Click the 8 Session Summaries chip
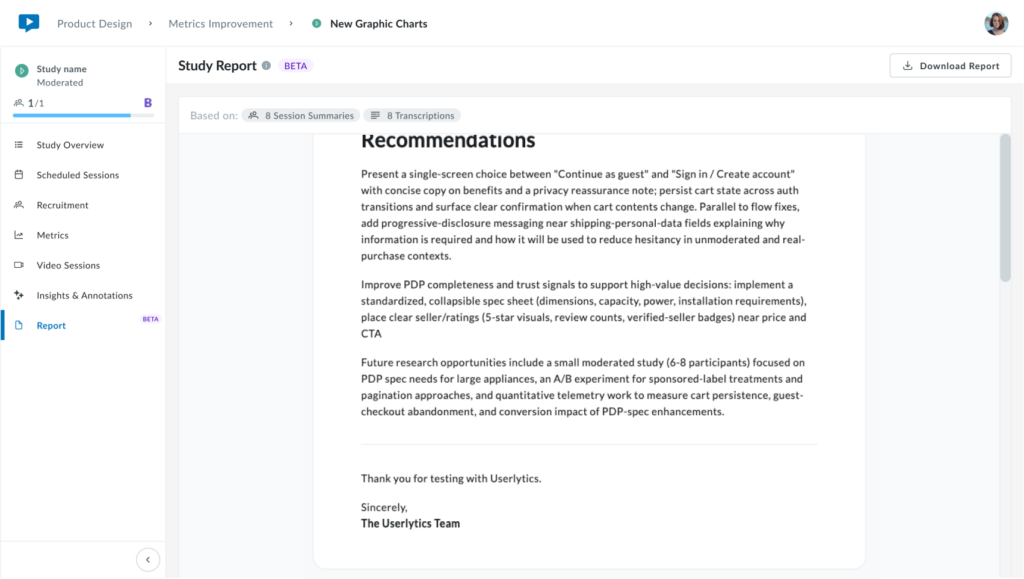Screen dimensions: 1024x579 [x=301, y=116]
